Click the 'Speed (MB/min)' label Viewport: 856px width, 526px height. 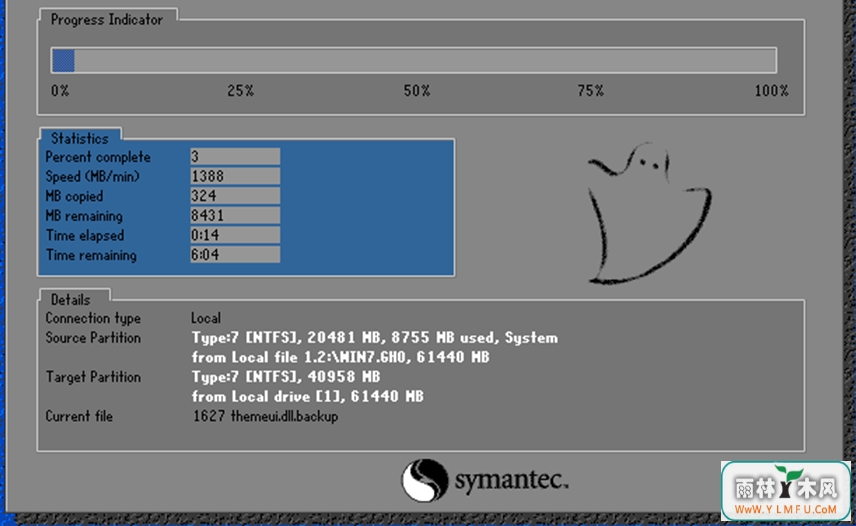click(x=92, y=177)
